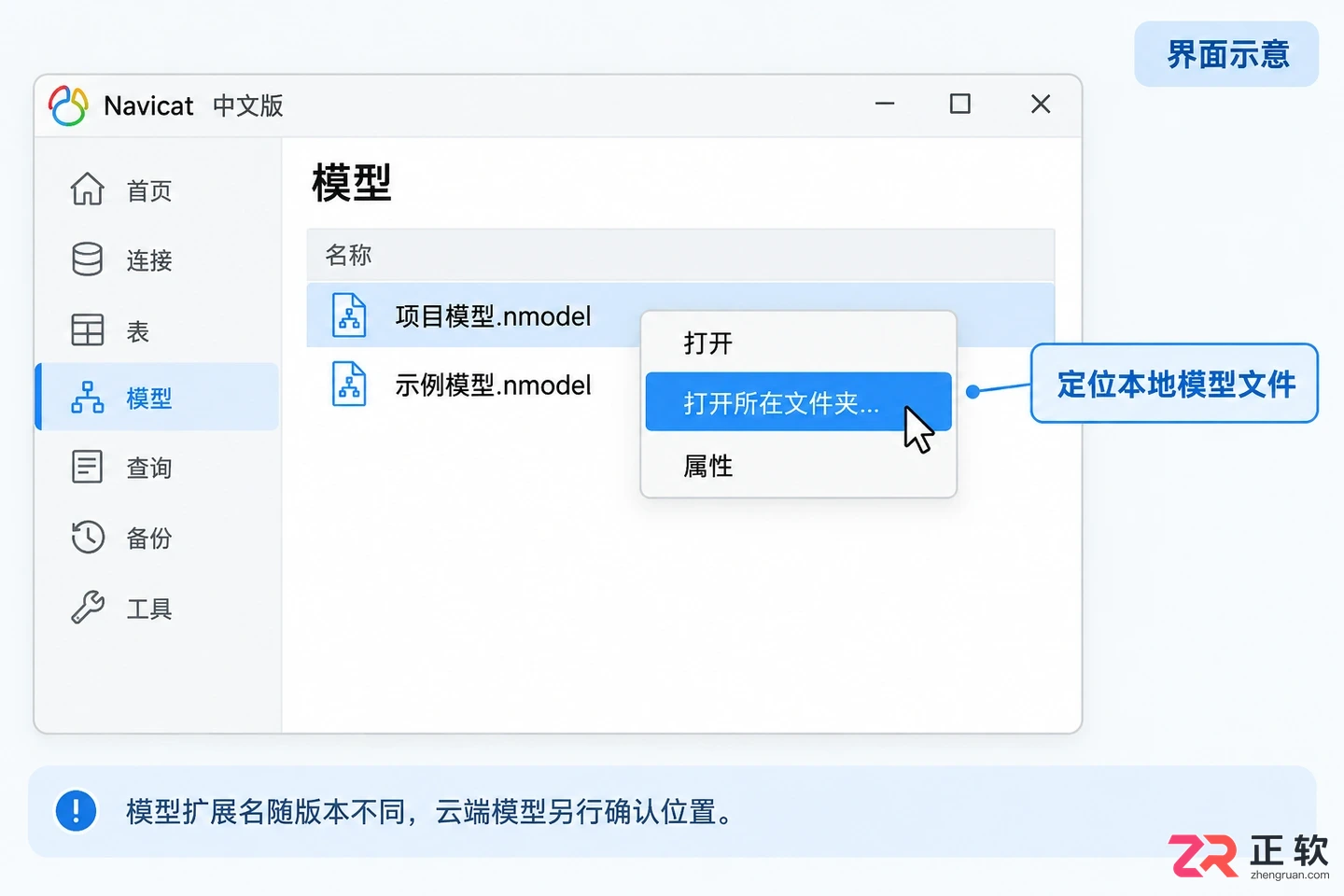This screenshot has width=1344, height=896.
Task: Click the document icon next to 查询
Action: (x=88, y=467)
